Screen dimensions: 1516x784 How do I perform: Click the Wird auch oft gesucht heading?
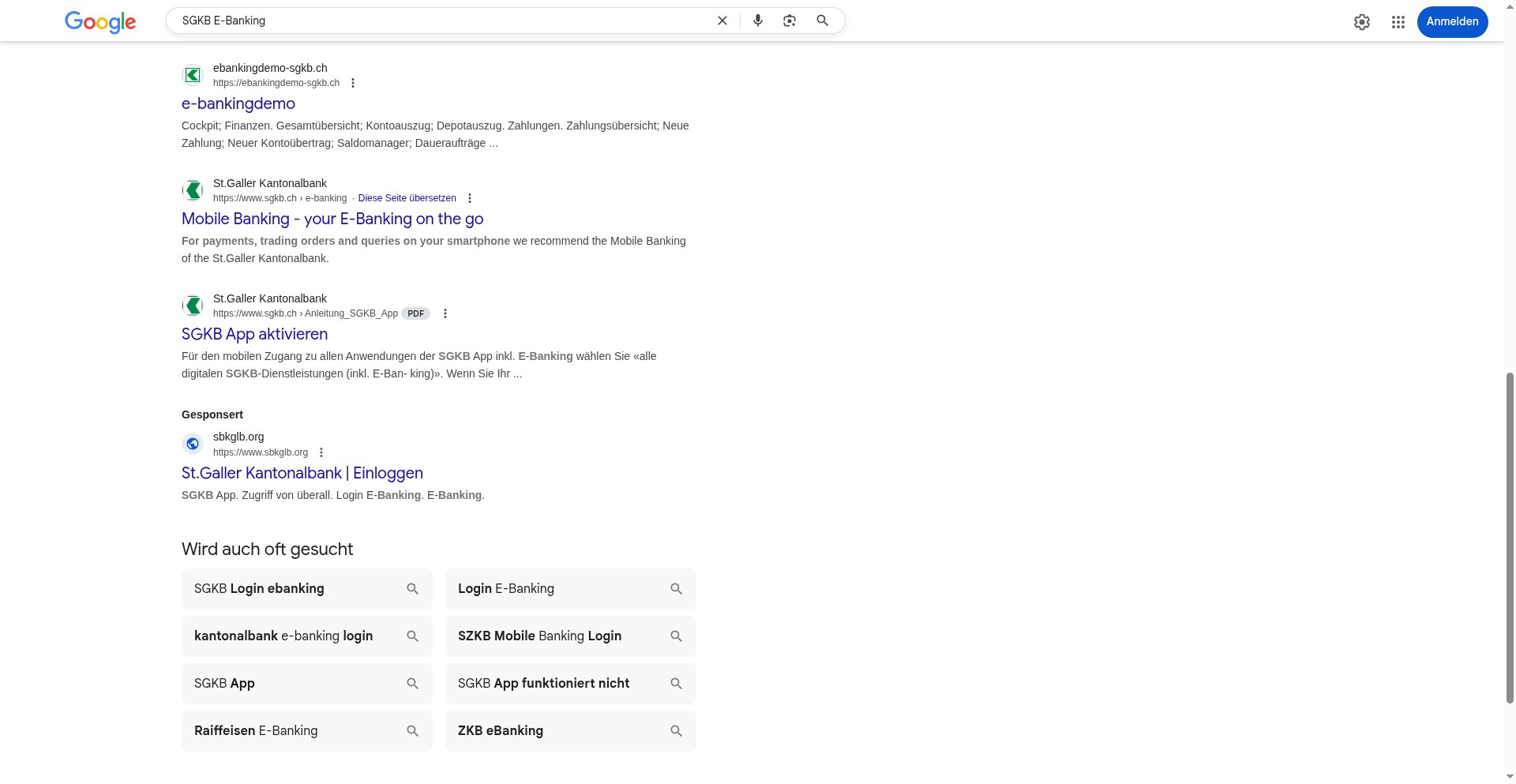pos(268,550)
